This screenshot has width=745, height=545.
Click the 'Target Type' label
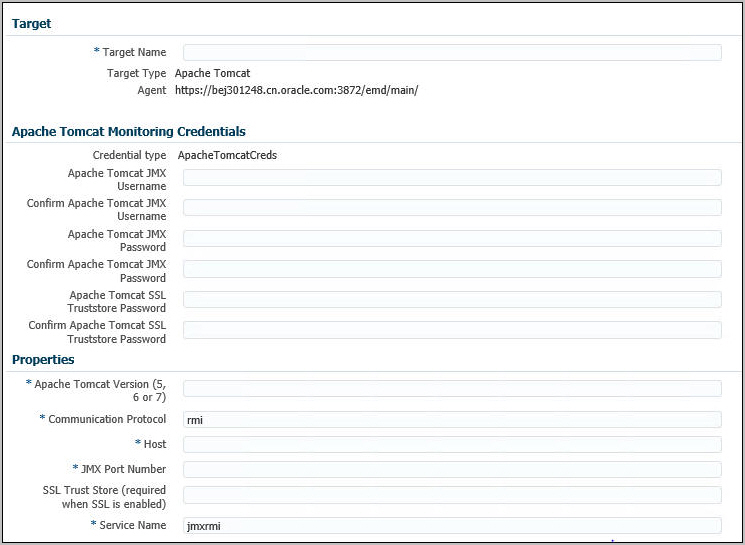[136, 73]
